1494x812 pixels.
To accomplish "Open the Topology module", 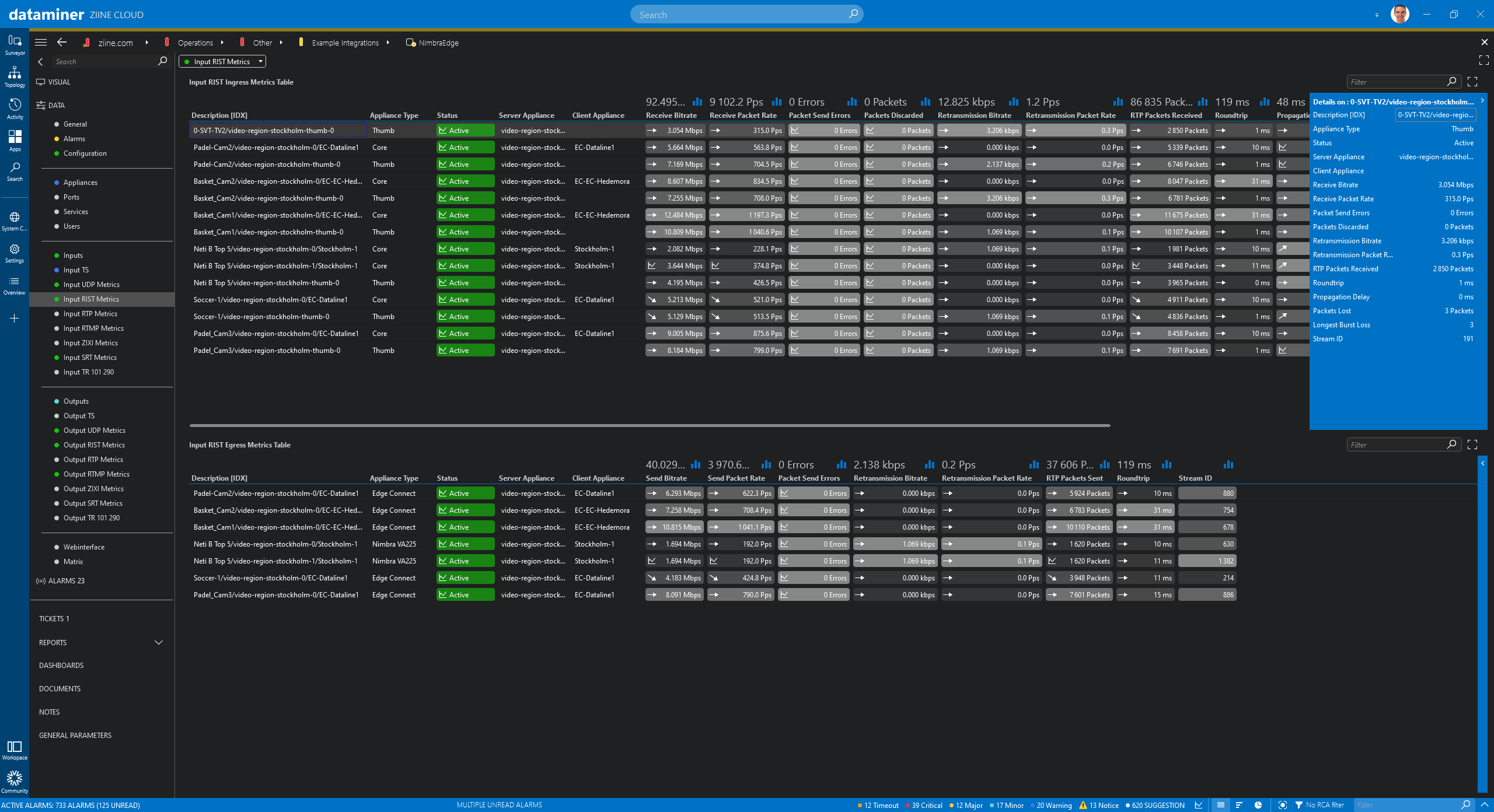I will click(15, 77).
